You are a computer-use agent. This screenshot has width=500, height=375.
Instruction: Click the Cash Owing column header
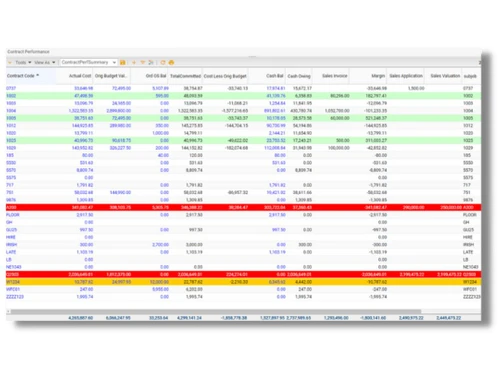tap(299, 76)
